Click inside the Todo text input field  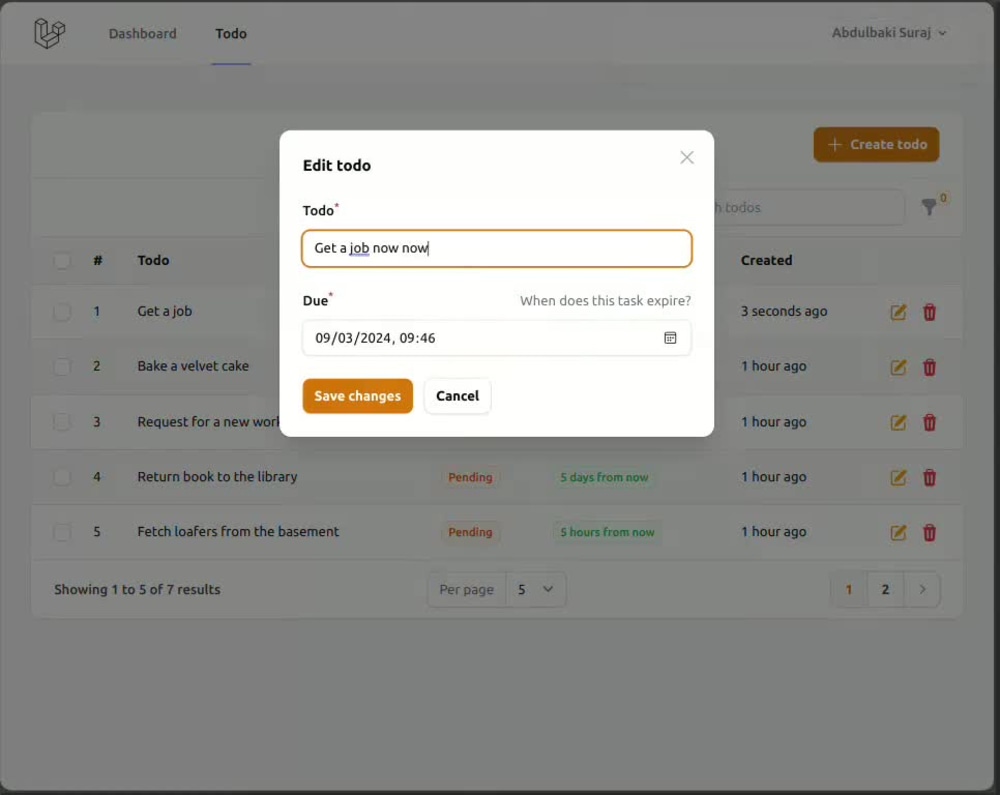tap(496, 248)
